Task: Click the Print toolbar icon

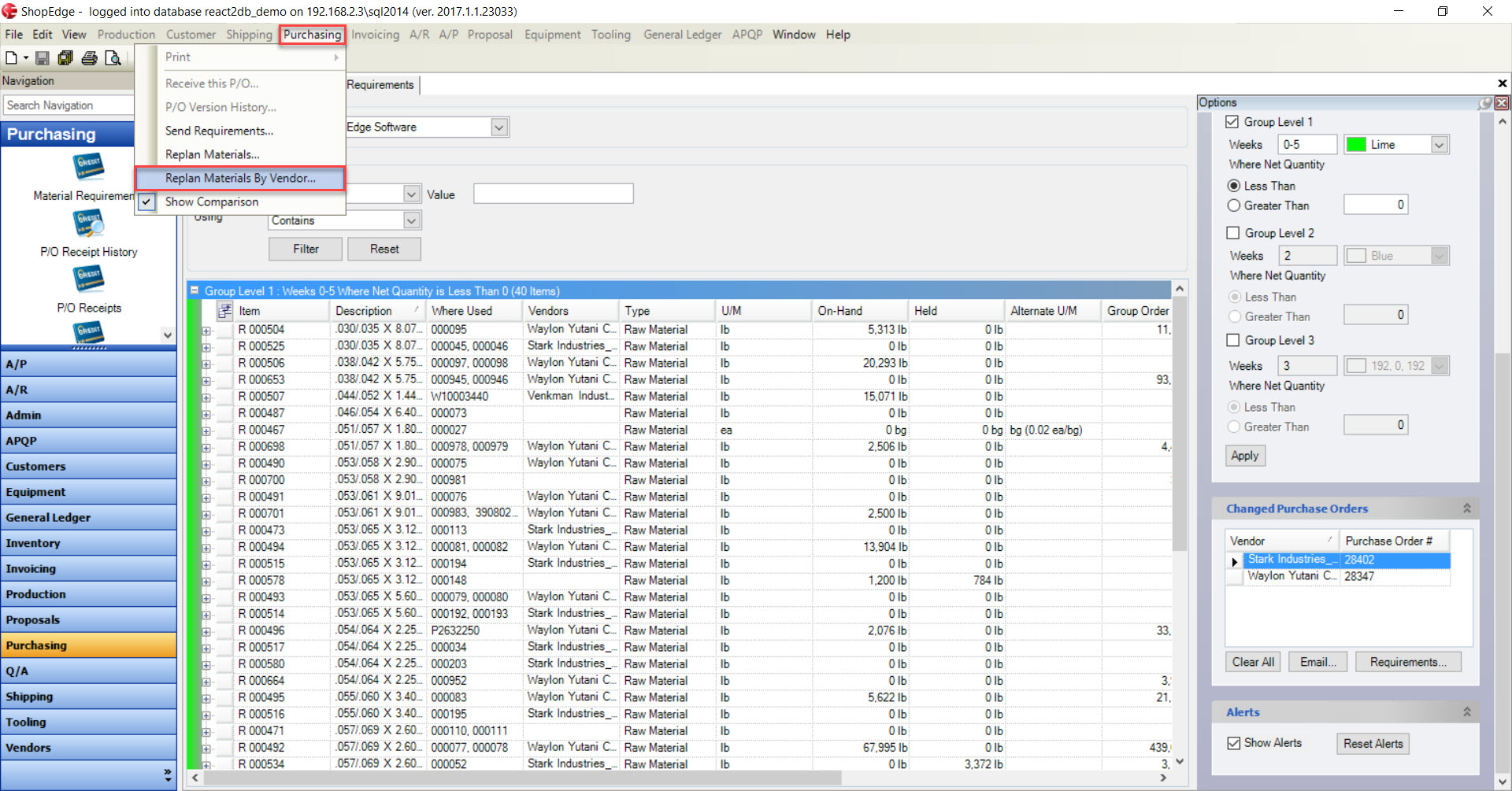Action: [x=89, y=57]
